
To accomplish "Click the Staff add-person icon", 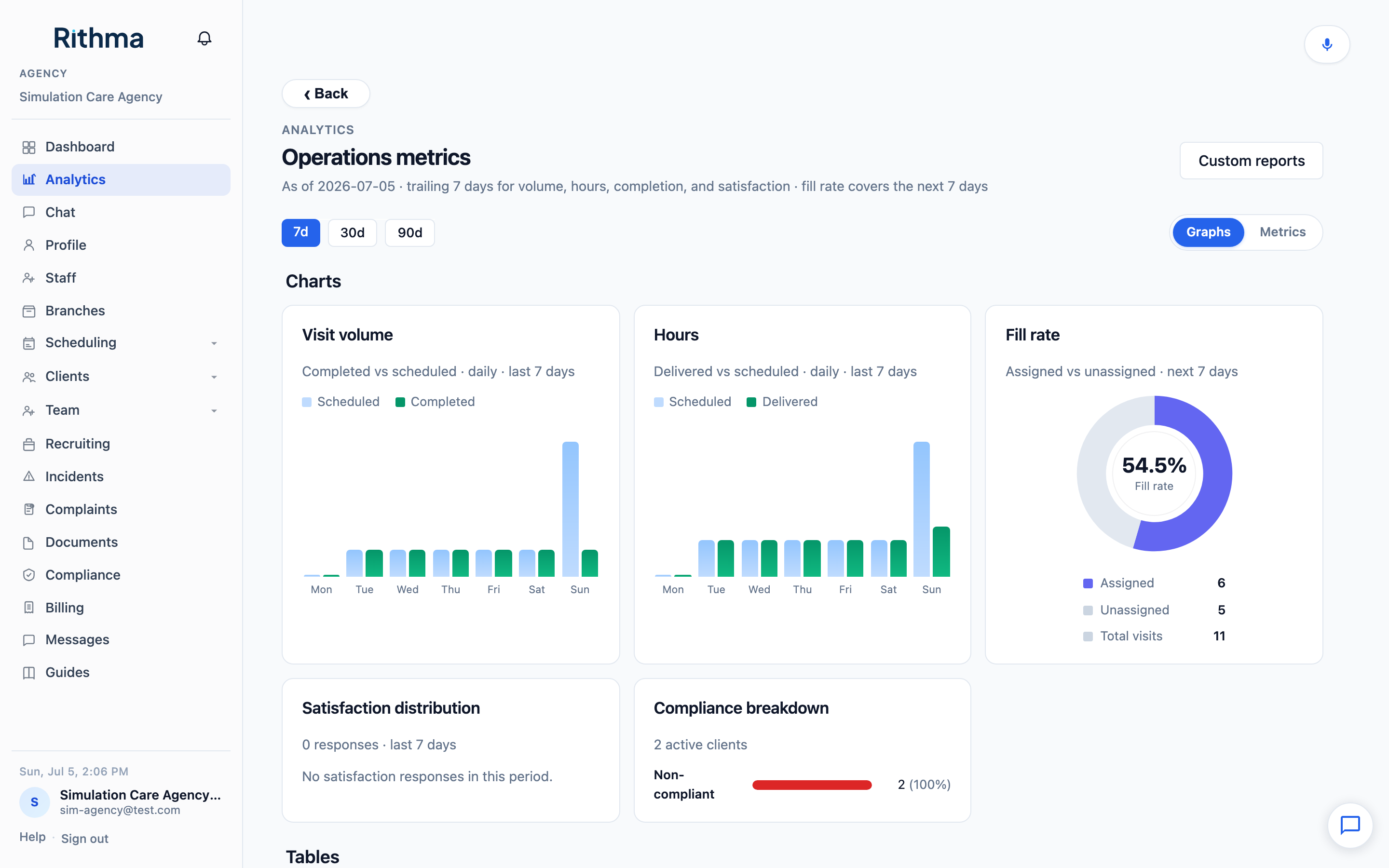I will tap(29, 278).
